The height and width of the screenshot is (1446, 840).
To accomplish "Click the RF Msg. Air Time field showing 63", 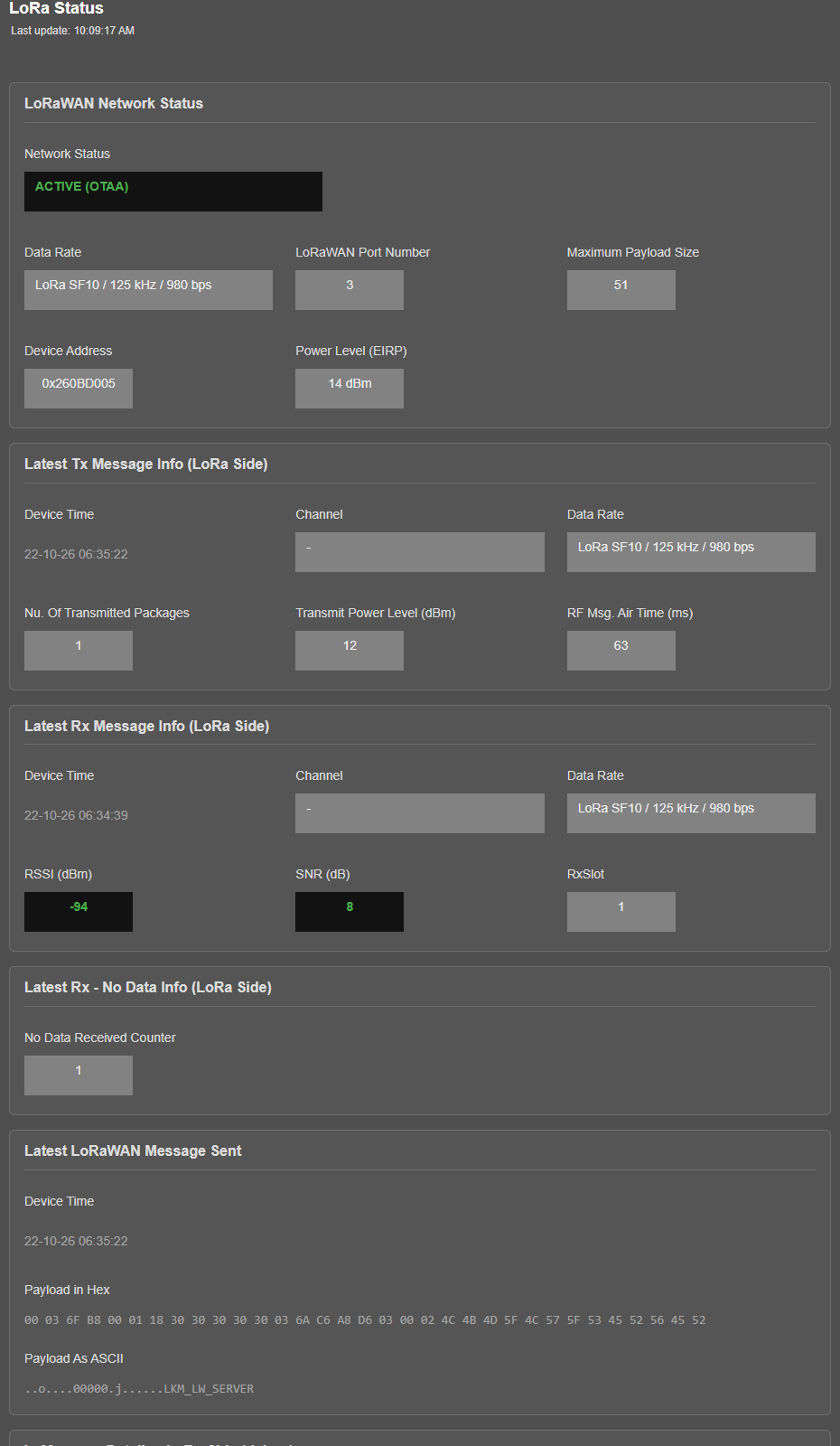I will [x=621, y=651].
